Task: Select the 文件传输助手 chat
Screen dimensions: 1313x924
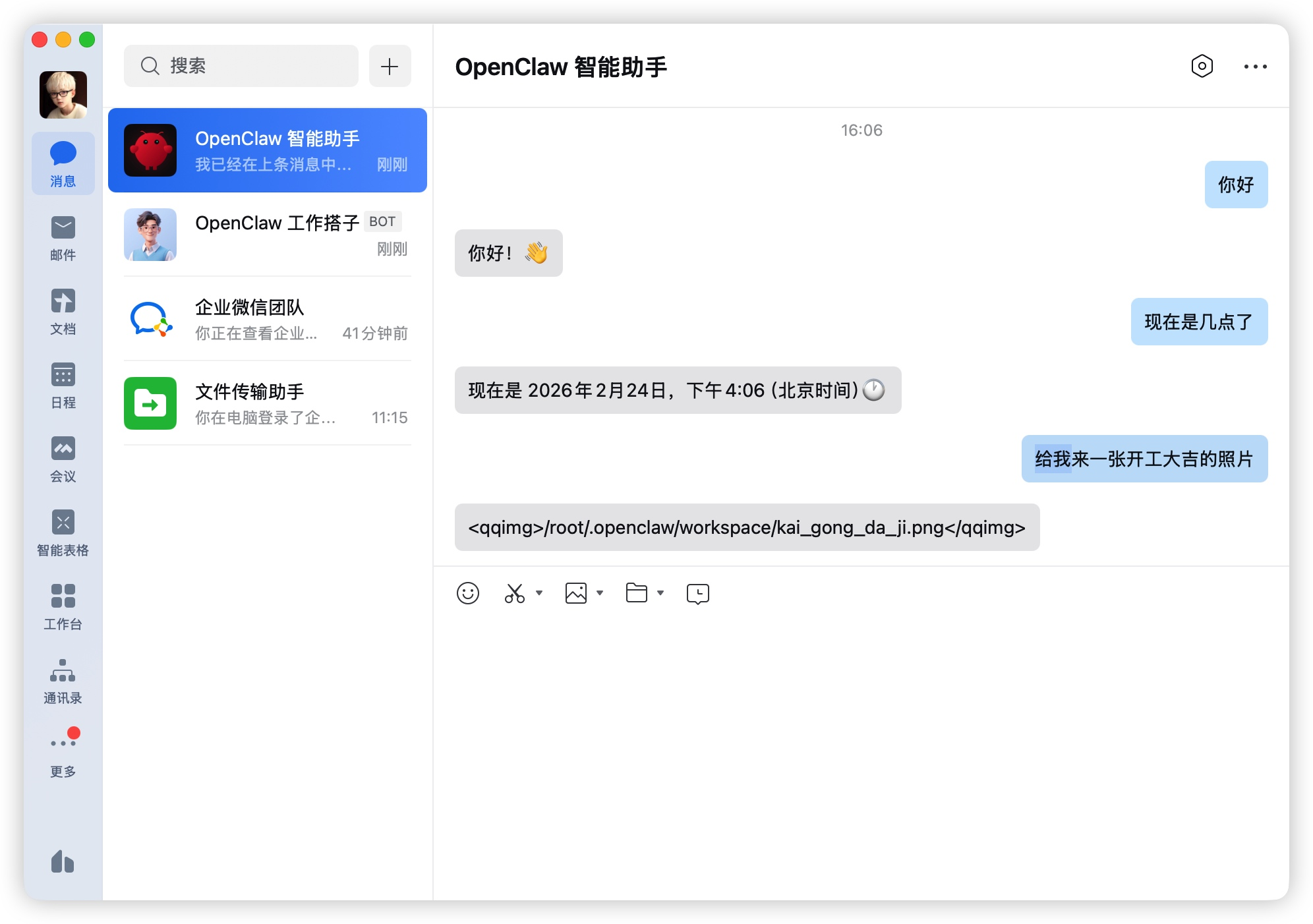Action: (267, 403)
